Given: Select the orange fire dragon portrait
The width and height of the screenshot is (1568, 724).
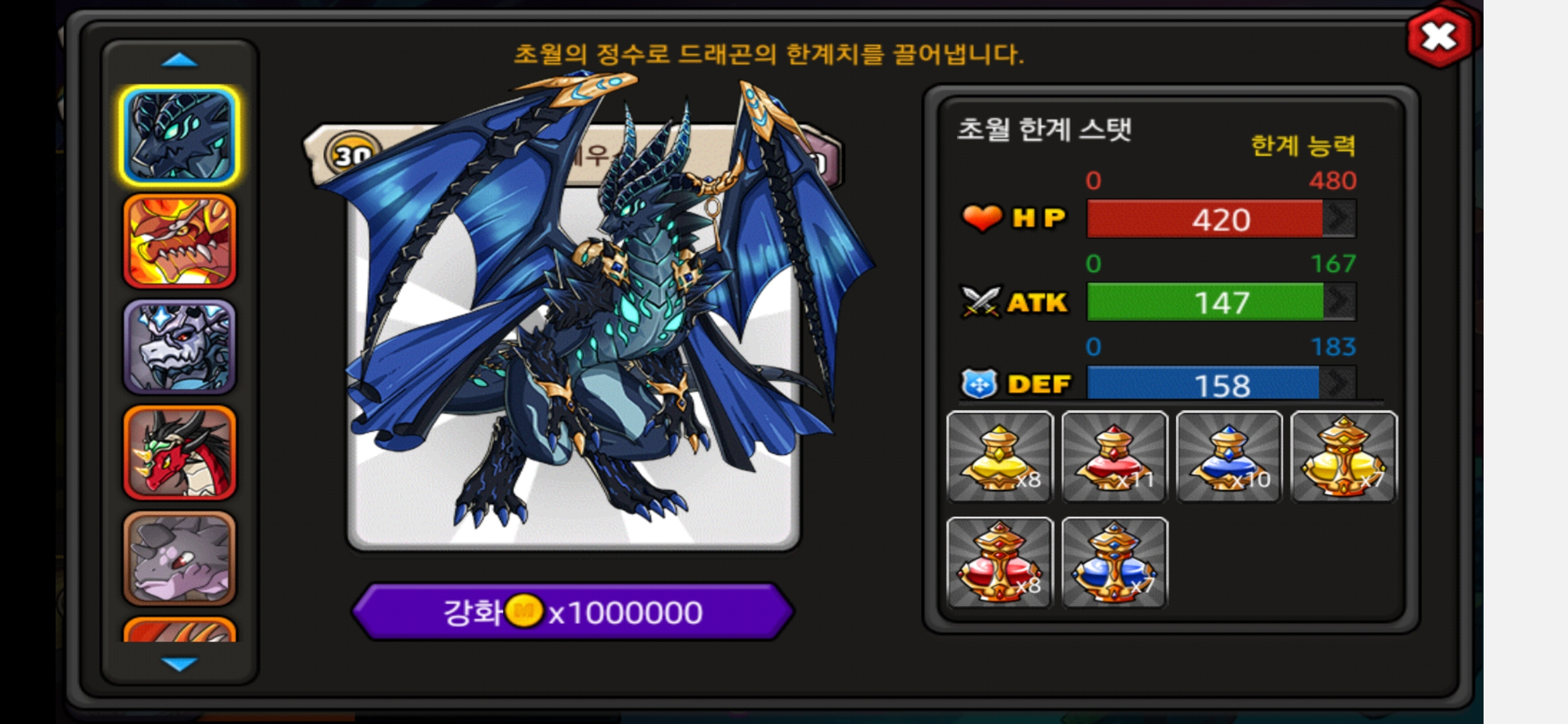Looking at the screenshot, I should [x=180, y=241].
